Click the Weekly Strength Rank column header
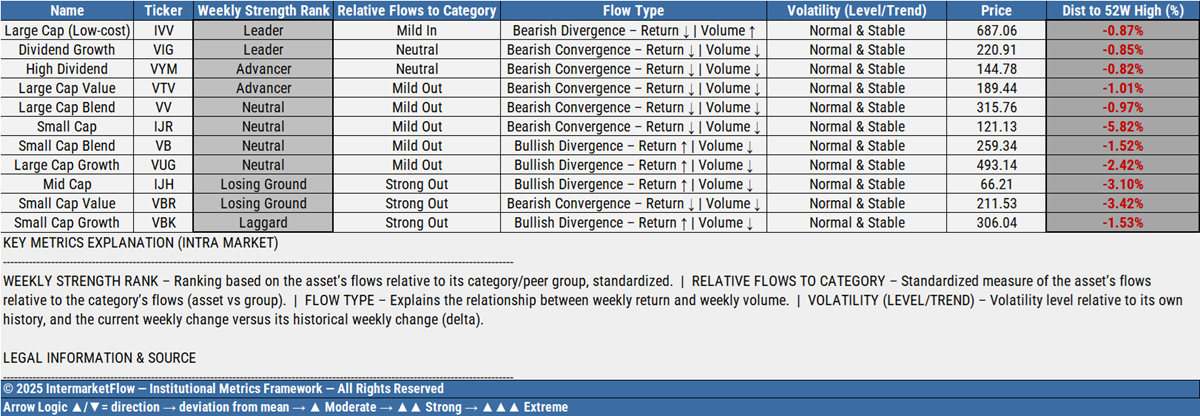This screenshot has height=416, width=1200. pyautogui.click(x=263, y=11)
